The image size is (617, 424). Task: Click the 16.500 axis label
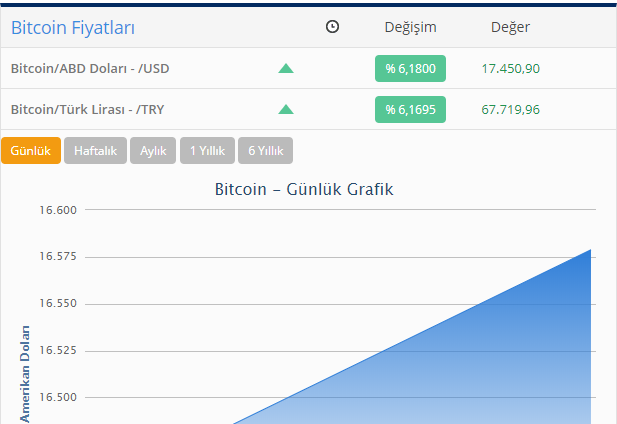58,397
